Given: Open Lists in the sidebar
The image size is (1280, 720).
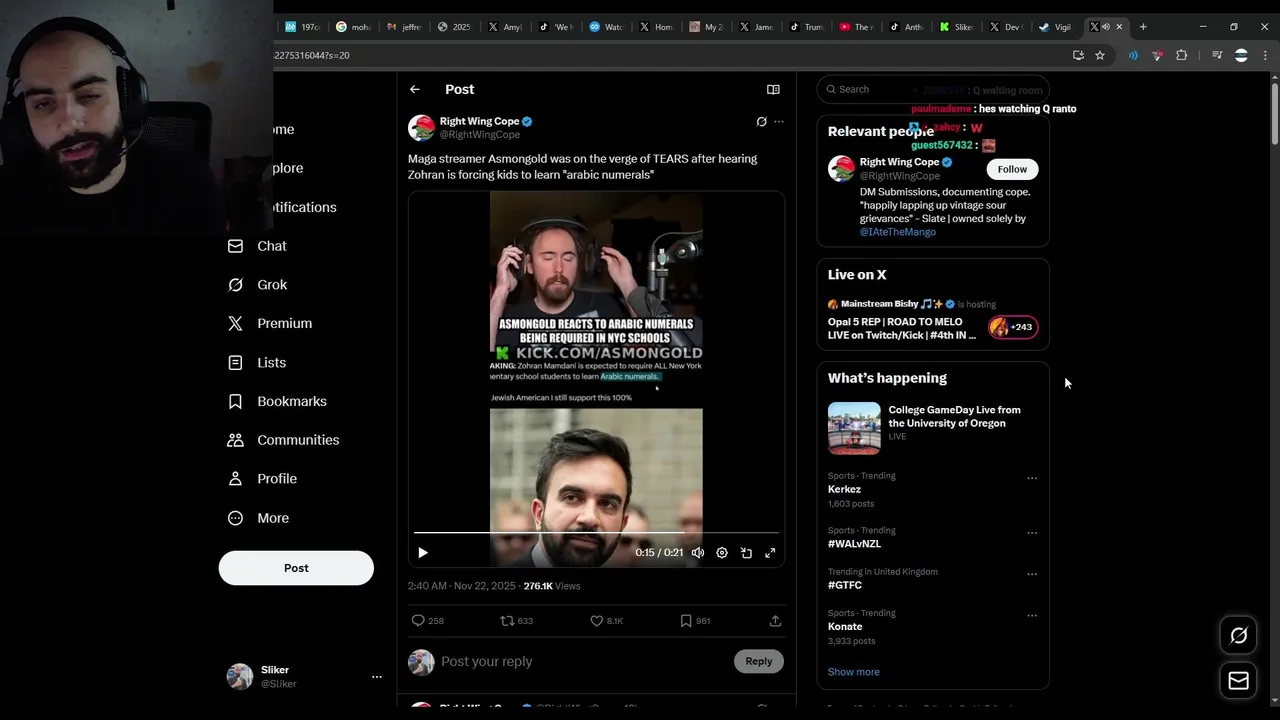Looking at the screenshot, I should click(257, 363).
